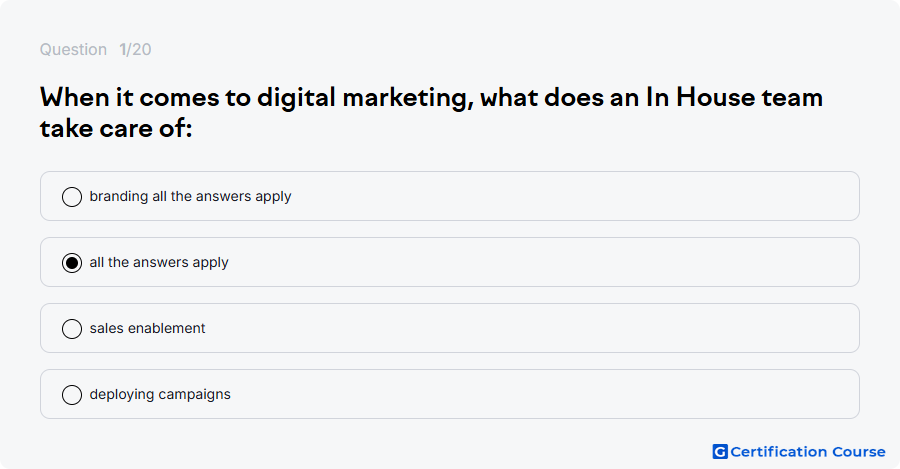Select the radio button for sales enablement

pyautogui.click(x=72, y=328)
